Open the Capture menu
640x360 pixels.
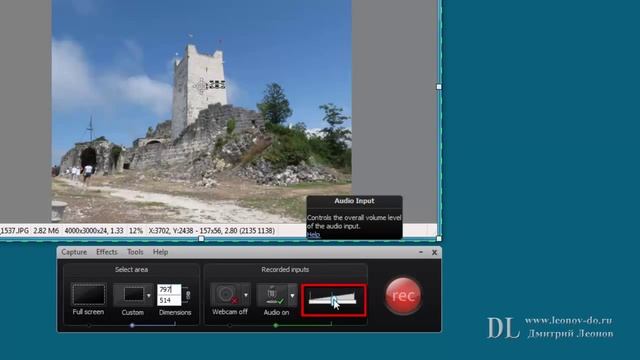pos(74,252)
